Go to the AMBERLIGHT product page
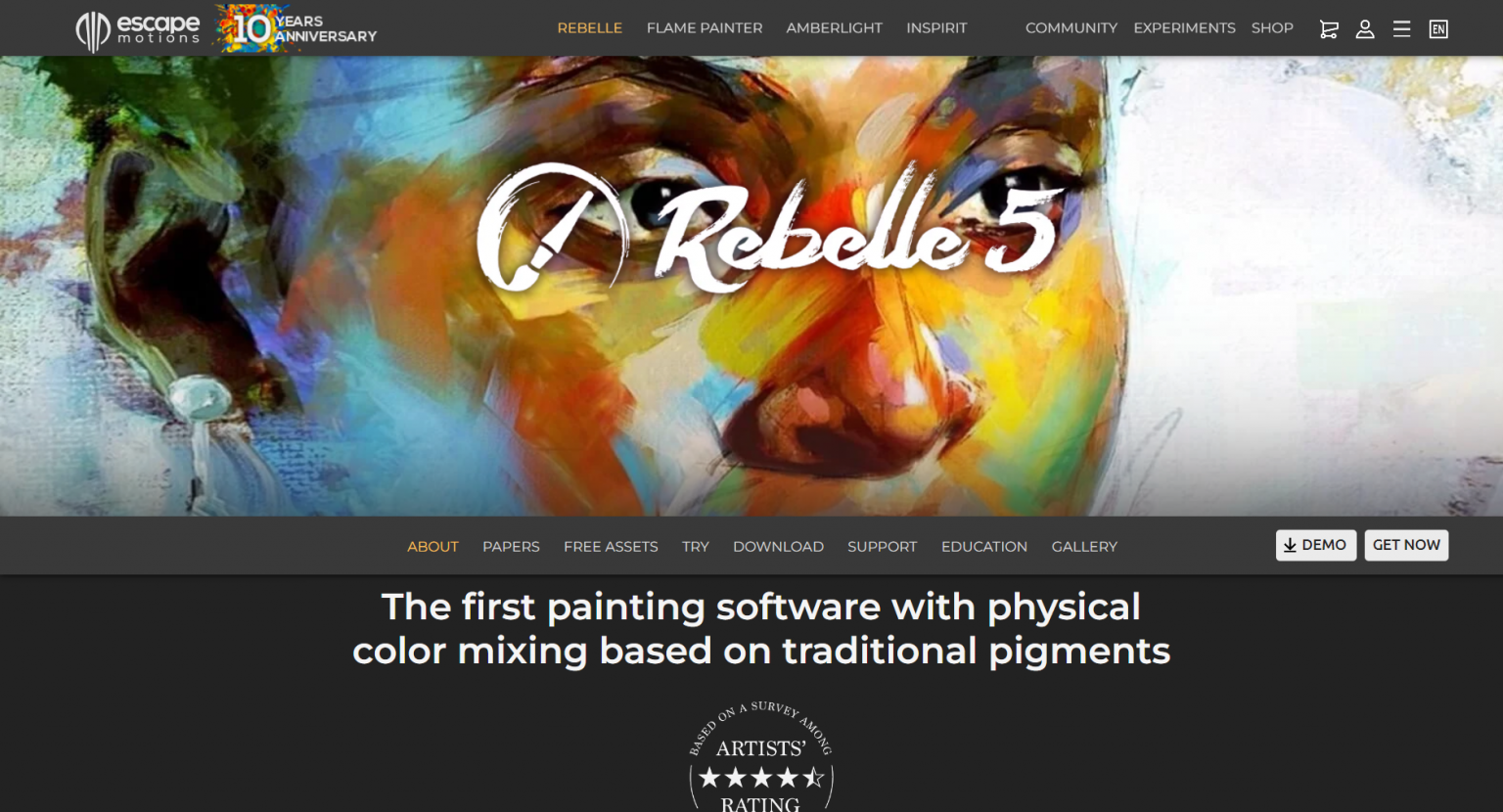Image resolution: width=1503 pixels, height=812 pixels. 834,28
